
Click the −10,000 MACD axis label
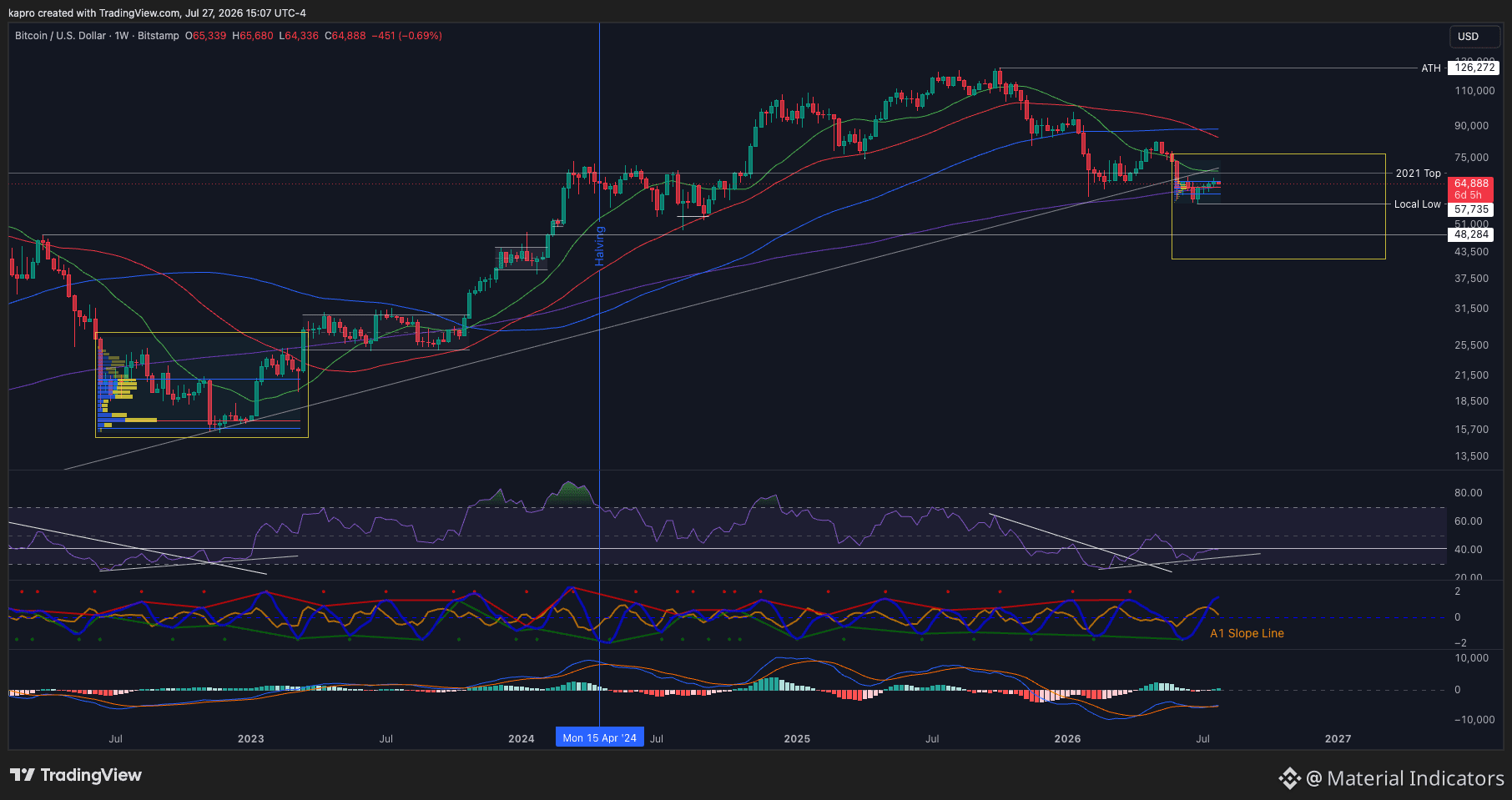click(x=1474, y=720)
